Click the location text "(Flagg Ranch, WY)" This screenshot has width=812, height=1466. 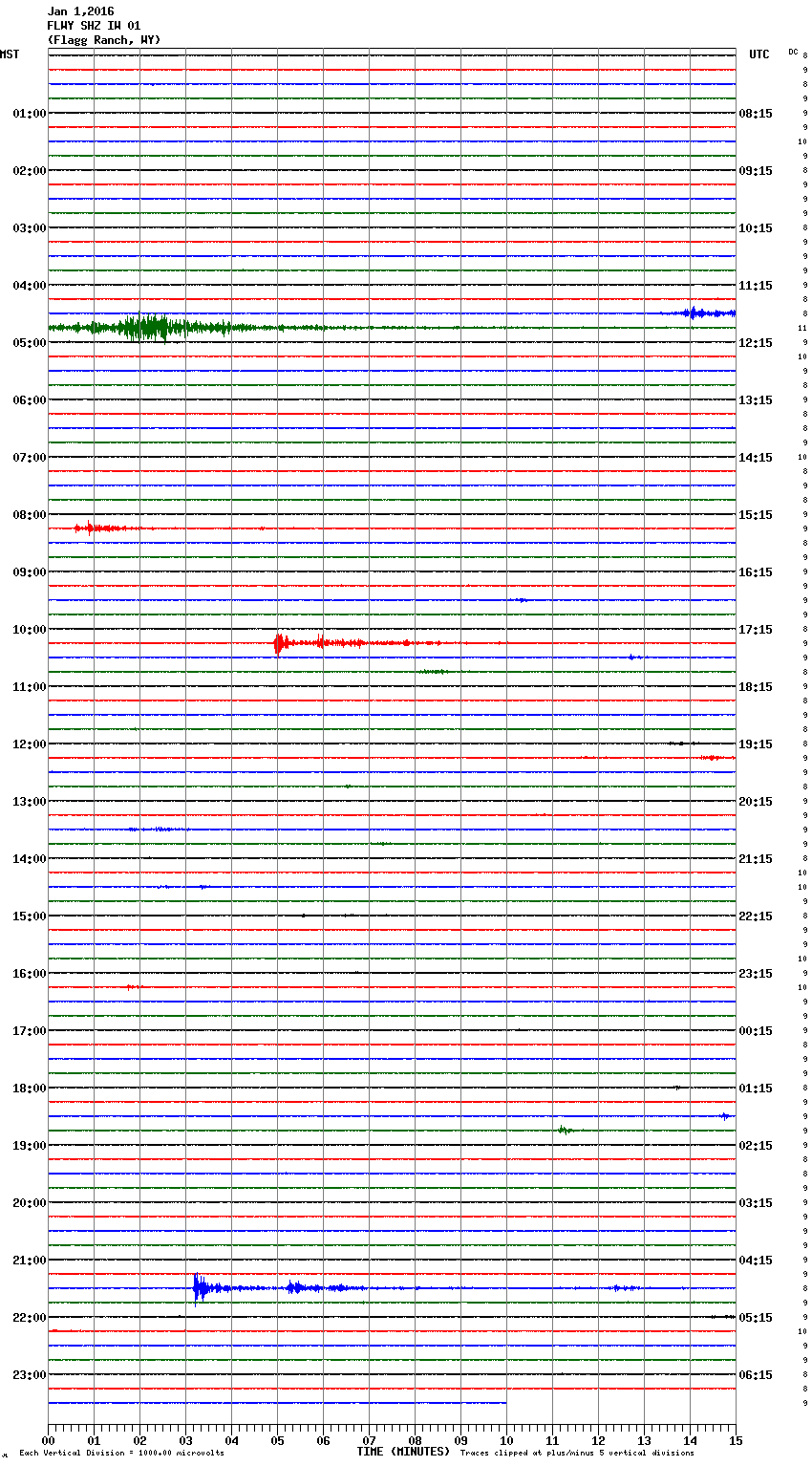pos(104,40)
